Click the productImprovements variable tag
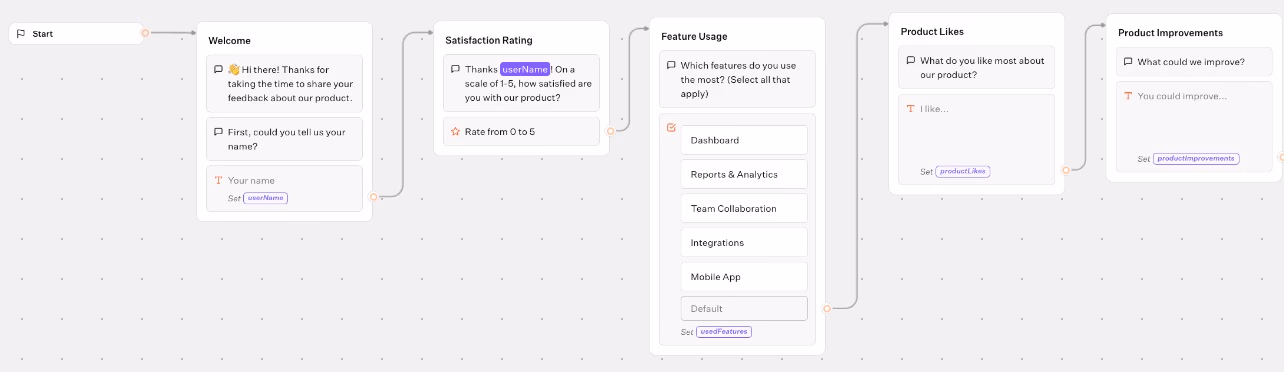This screenshot has height=372, width=1284. click(1196, 159)
